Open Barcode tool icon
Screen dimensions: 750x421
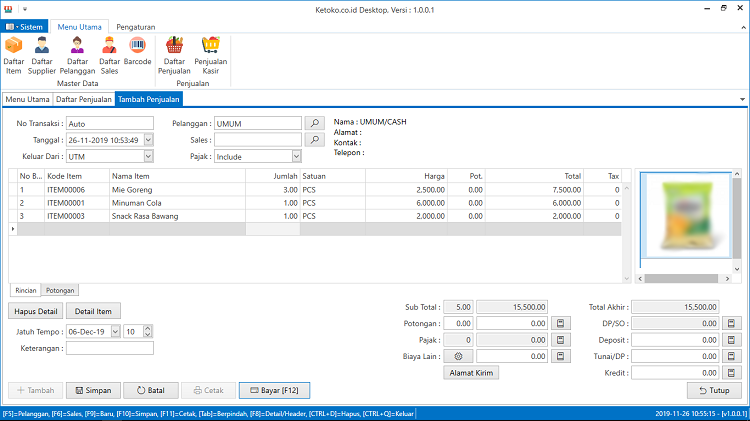[137, 51]
